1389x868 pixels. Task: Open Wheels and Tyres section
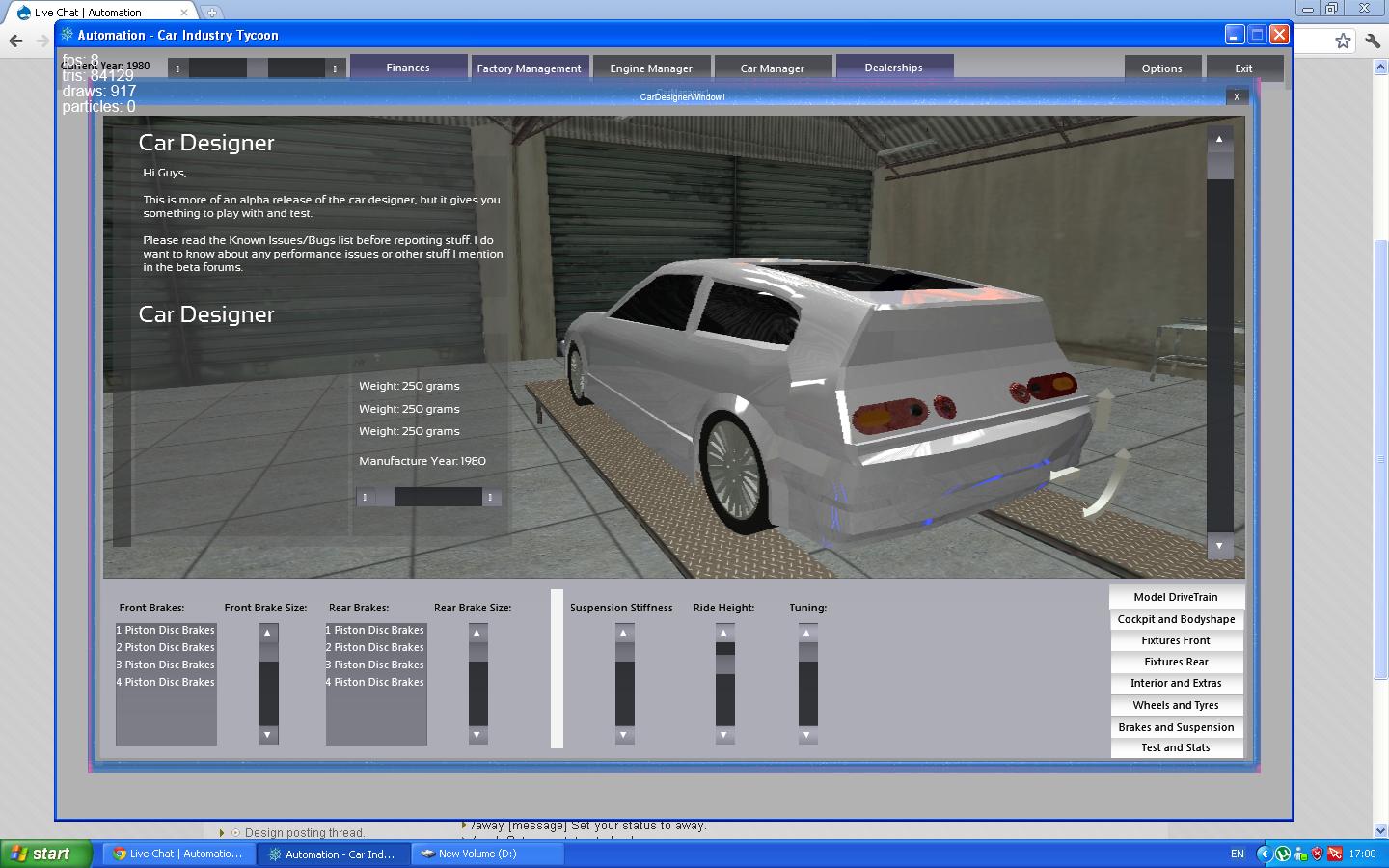click(1176, 705)
